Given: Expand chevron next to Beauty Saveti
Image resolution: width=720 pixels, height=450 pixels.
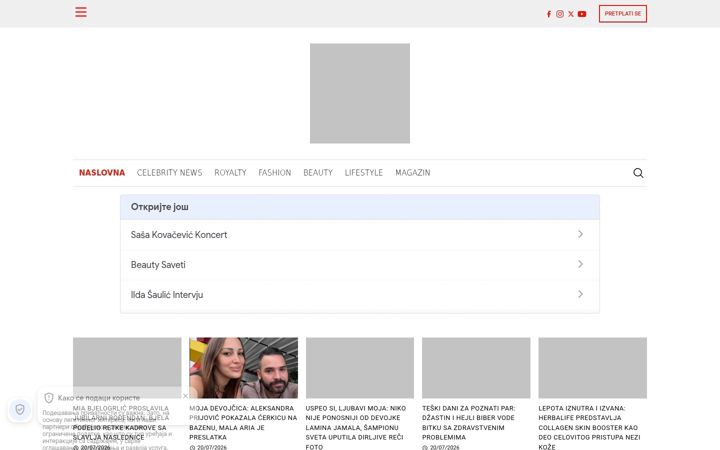Looking at the screenshot, I should click(x=580, y=264).
